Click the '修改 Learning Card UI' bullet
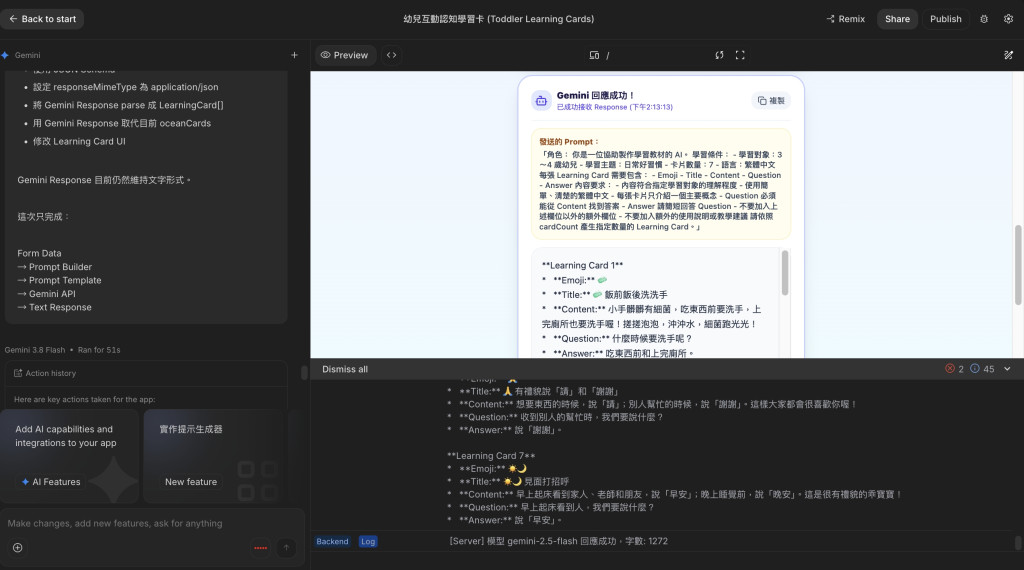This screenshot has height=570, width=1024. (79, 141)
